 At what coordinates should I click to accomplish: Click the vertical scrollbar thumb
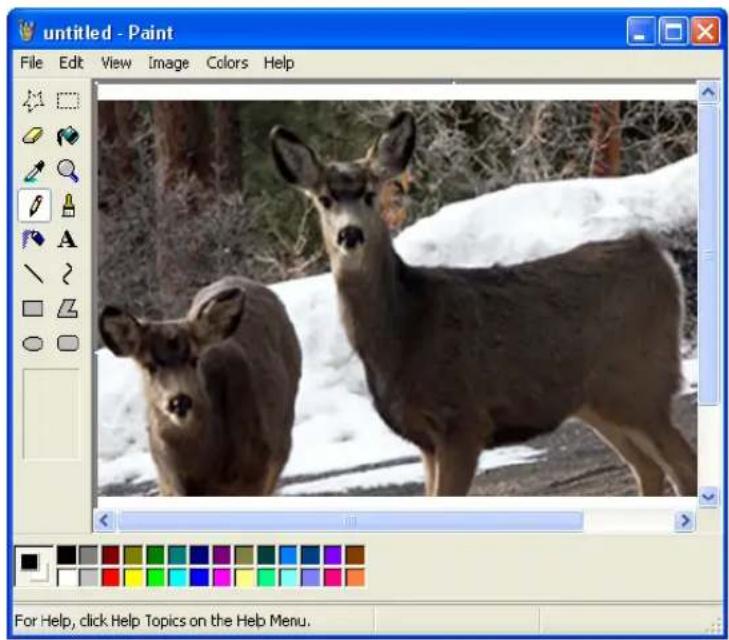[x=708, y=255]
